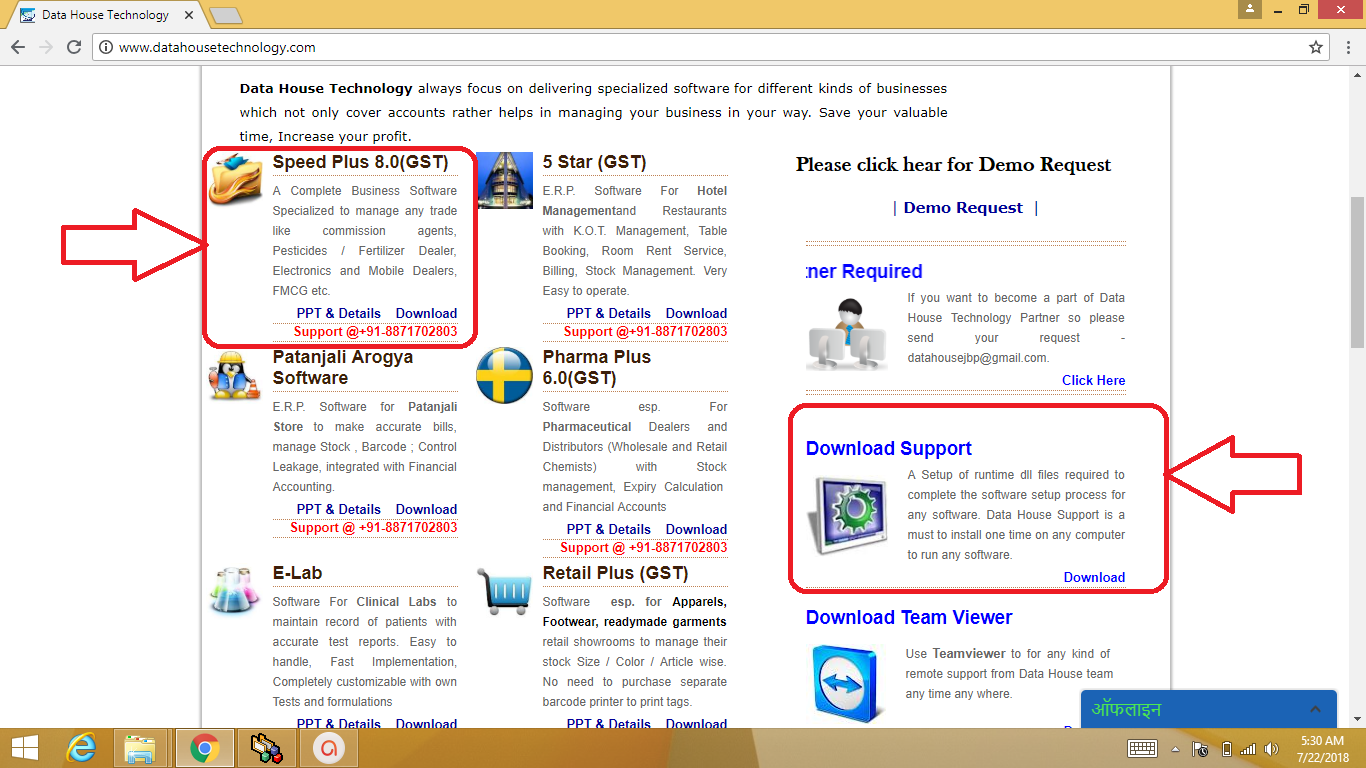Click the page vertical scrollbar thumb
Viewport: 1366px width, 768px height.
(1357, 272)
